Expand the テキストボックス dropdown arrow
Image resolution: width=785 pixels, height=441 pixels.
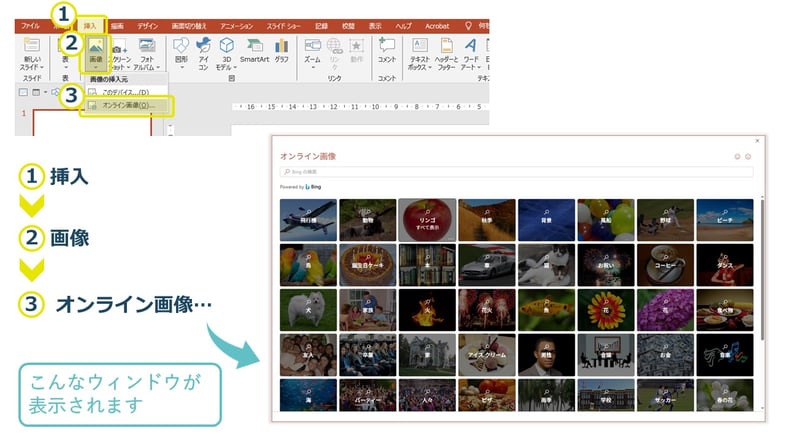tap(430, 67)
